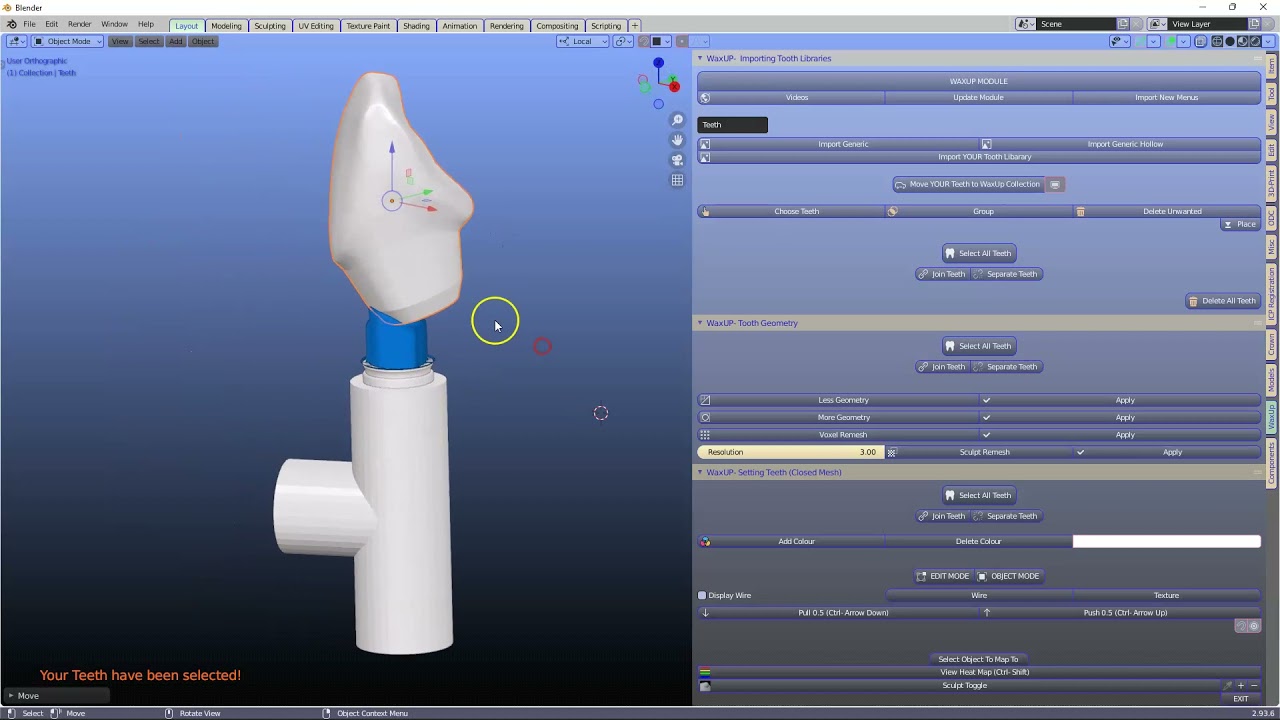Open the viewport Add menu
This screenshot has height=720, width=1280.
(x=176, y=41)
